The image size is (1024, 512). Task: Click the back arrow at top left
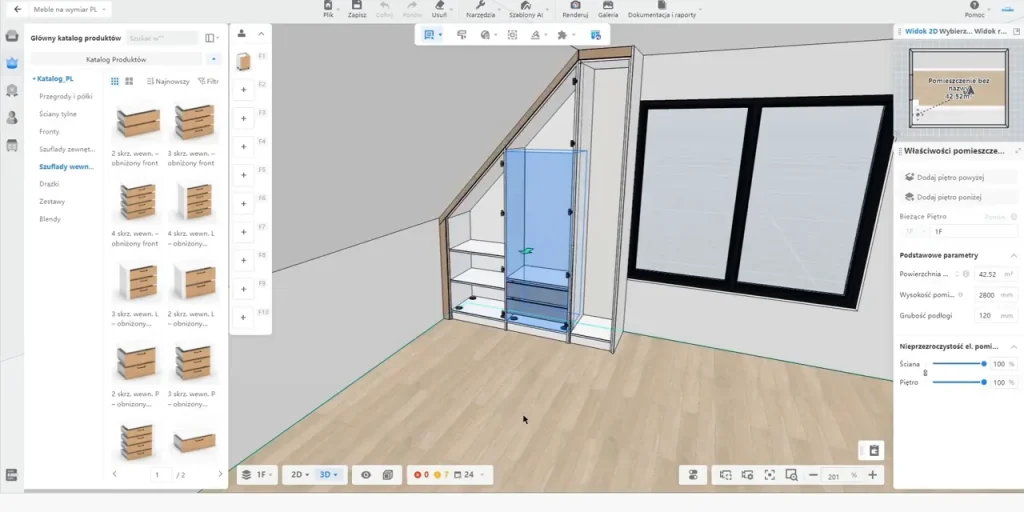click(x=17, y=10)
